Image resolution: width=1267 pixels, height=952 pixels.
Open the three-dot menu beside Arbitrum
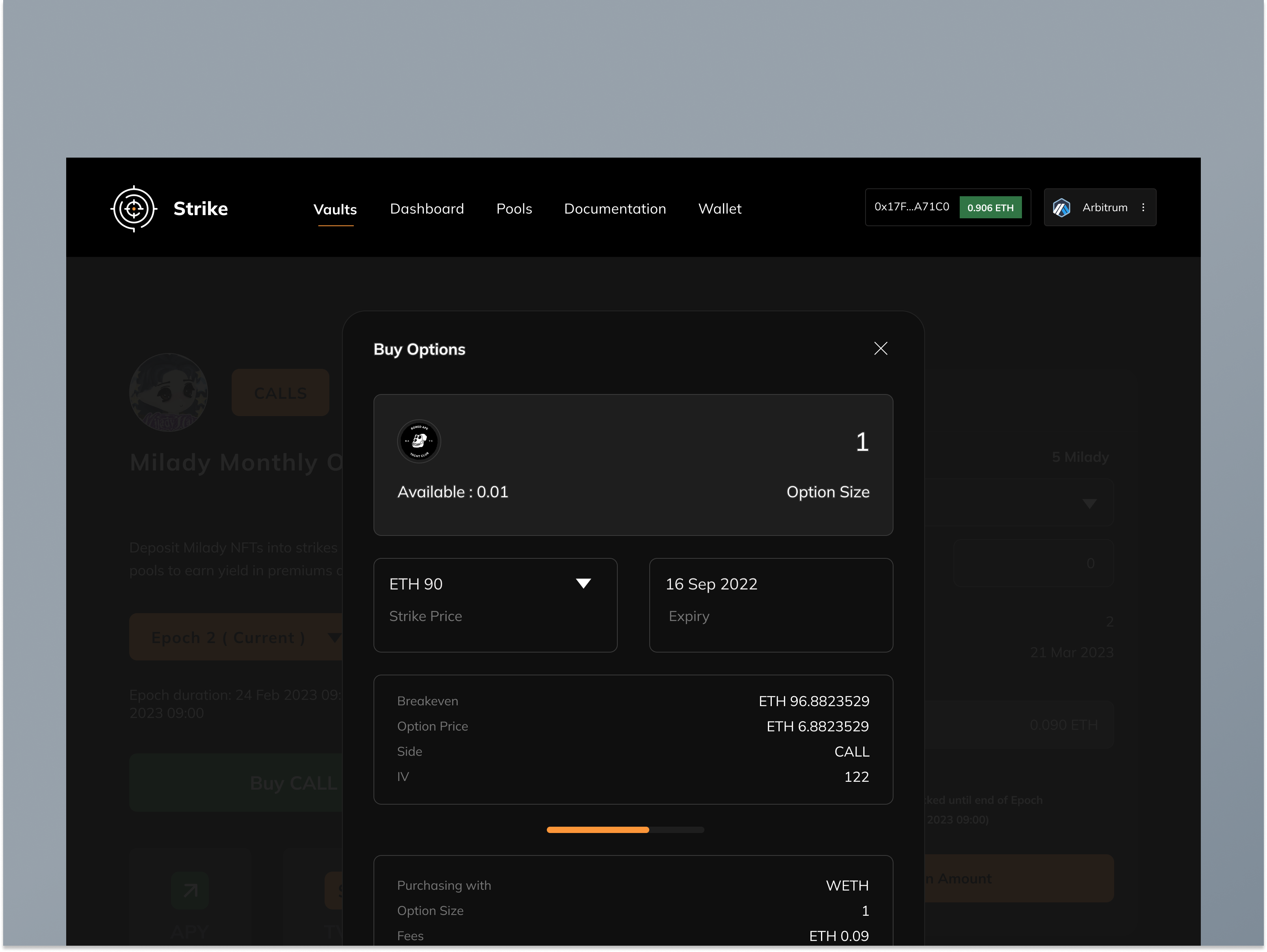point(1143,207)
